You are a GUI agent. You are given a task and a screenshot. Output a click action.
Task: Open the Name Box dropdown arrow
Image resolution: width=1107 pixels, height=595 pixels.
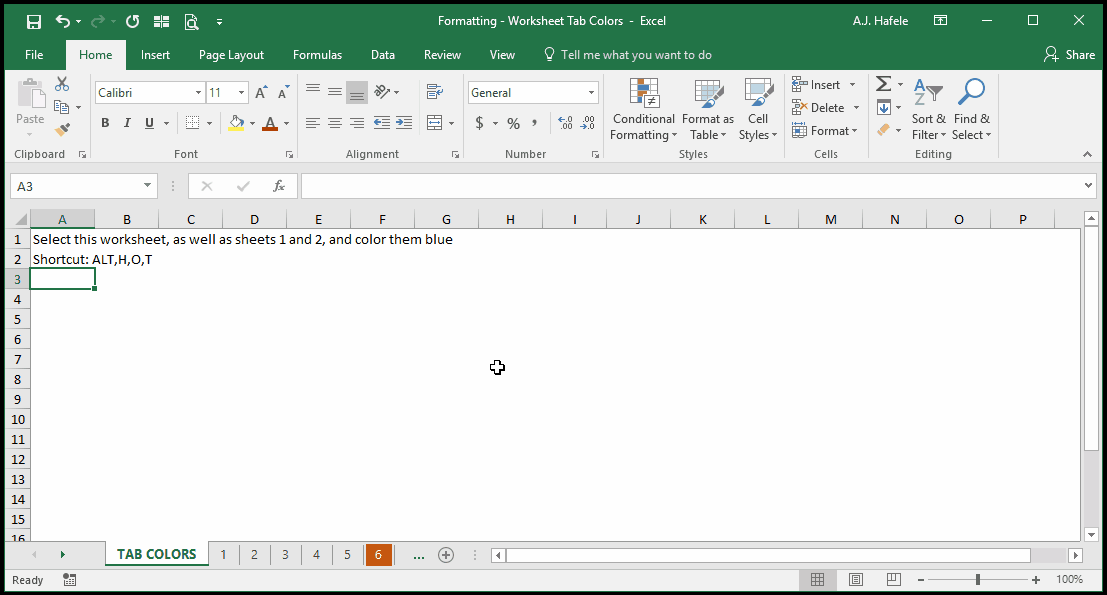tap(147, 186)
